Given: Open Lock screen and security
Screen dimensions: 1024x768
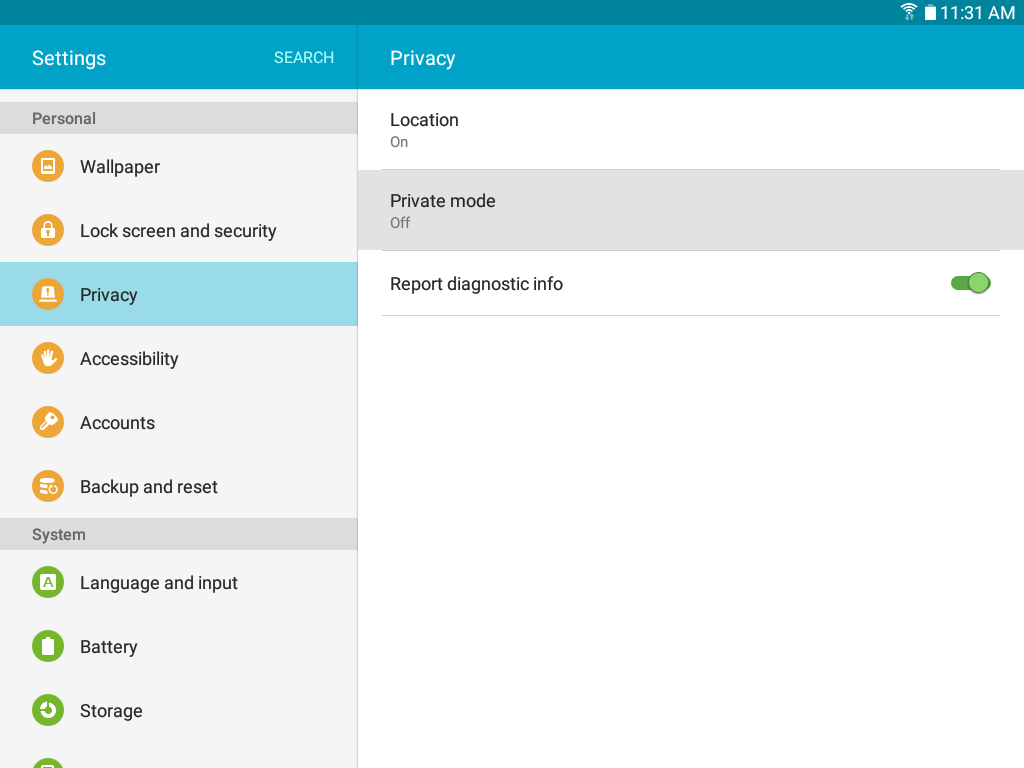Looking at the screenshot, I should coord(179,231).
